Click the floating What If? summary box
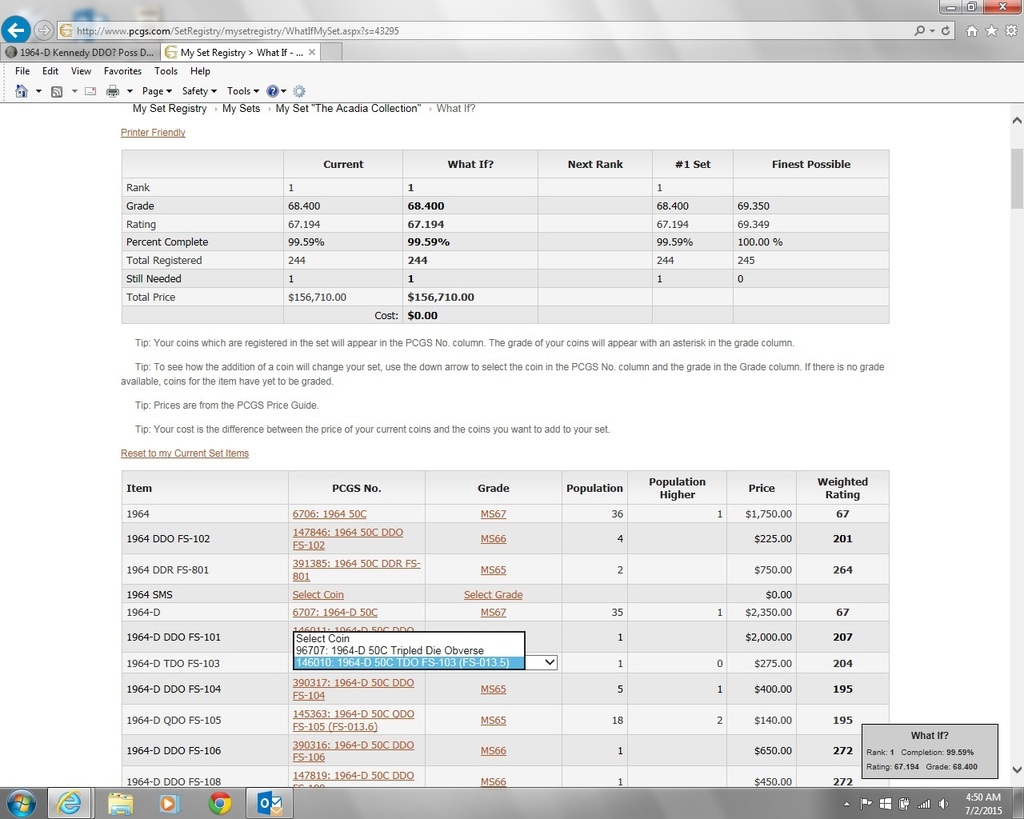The image size is (1024, 819). [x=929, y=751]
